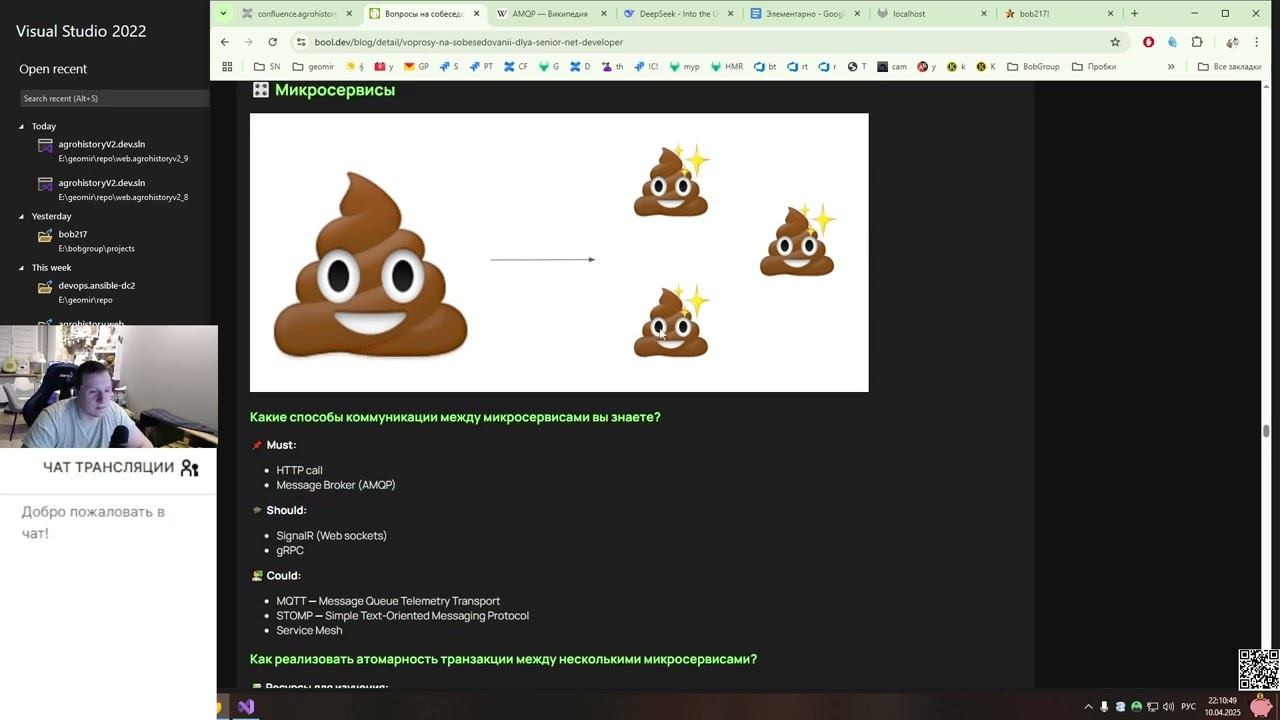Show hidden system tray icons
Screen dimensions: 1280x720
tap(1088, 707)
